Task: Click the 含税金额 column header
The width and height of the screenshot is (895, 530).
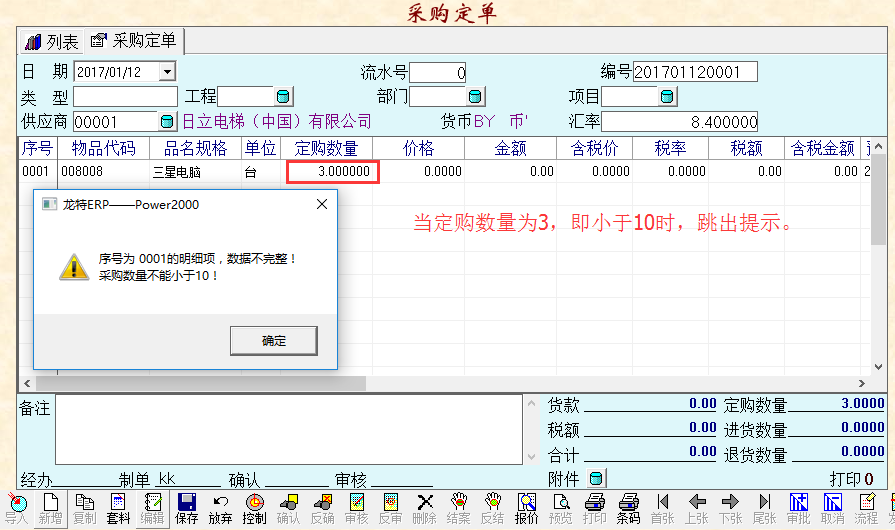Action: [823, 148]
